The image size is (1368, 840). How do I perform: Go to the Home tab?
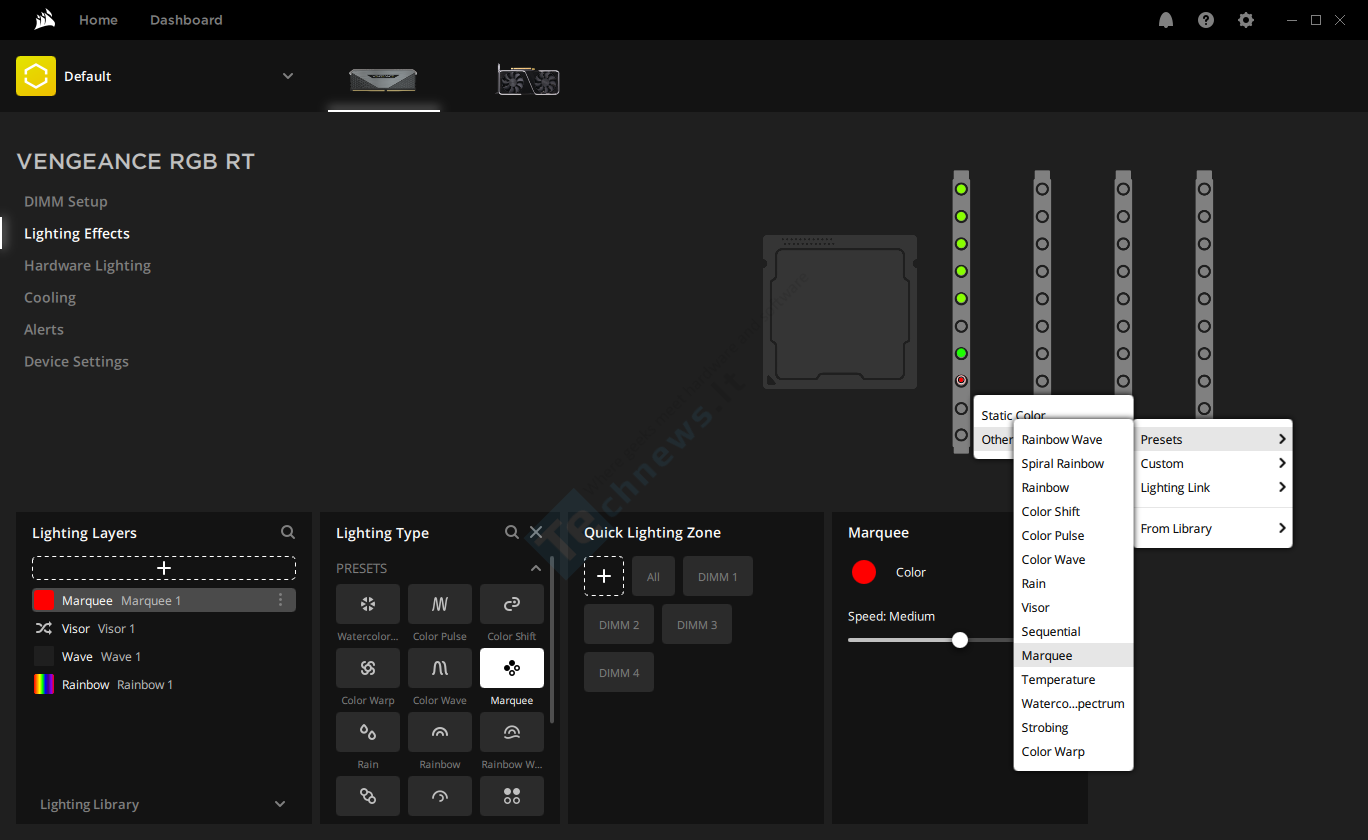[x=98, y=20]
